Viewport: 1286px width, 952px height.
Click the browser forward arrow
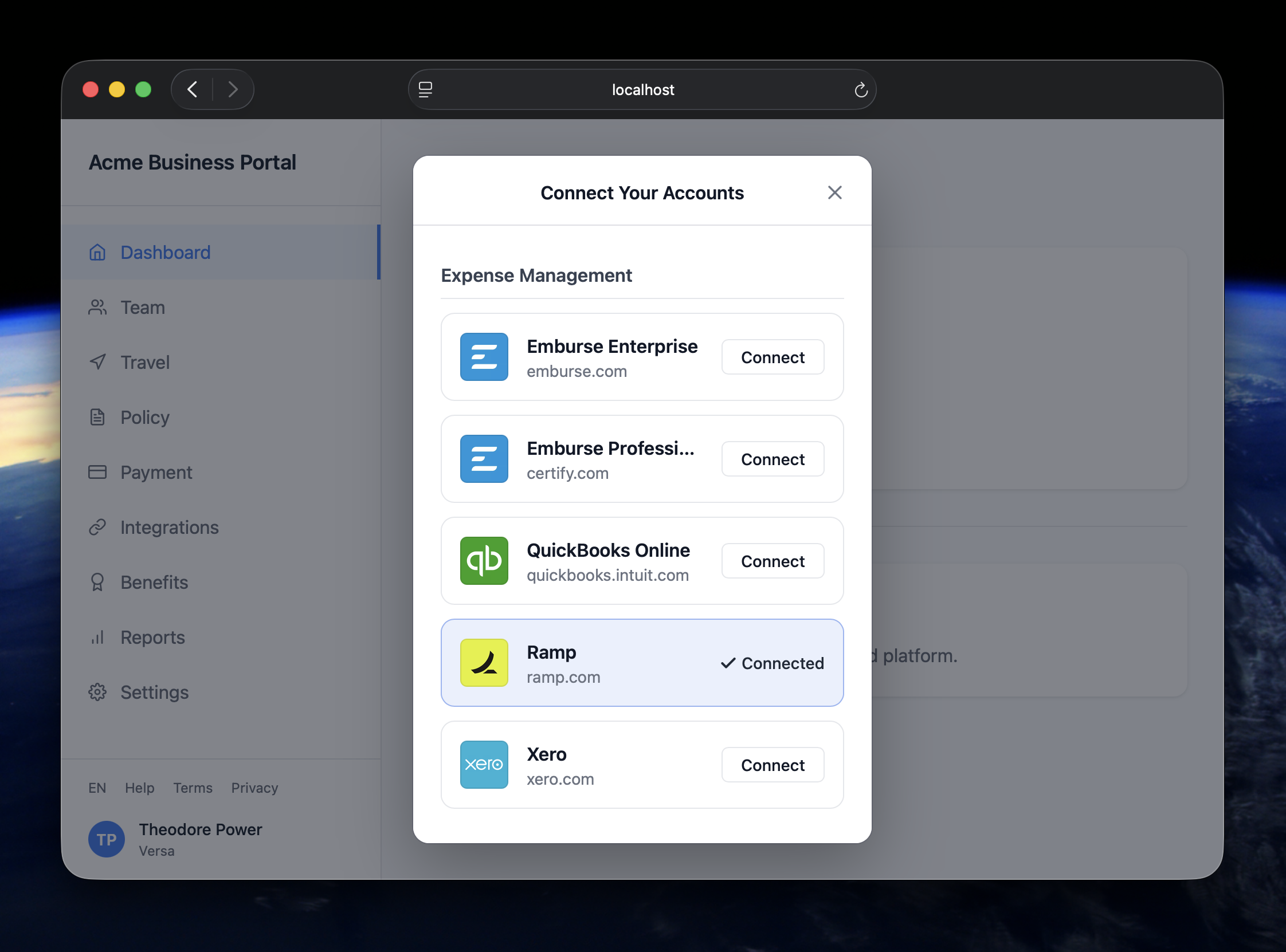232,89
